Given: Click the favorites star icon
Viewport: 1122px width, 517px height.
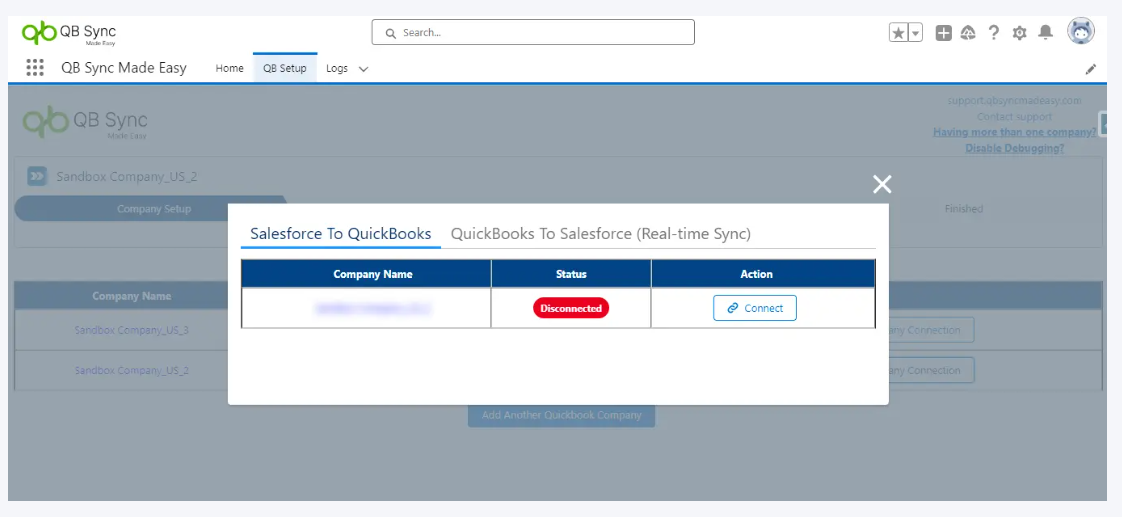Looking at the screenshot, I should tap(898, 32).
